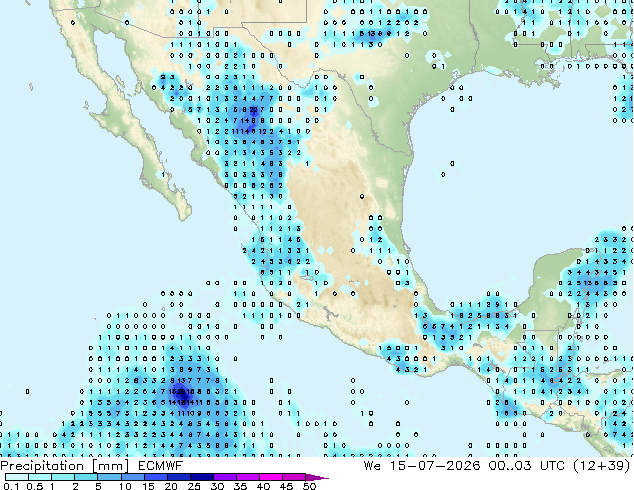Click the above-50 arrow tip of legend

pos(317,477)
